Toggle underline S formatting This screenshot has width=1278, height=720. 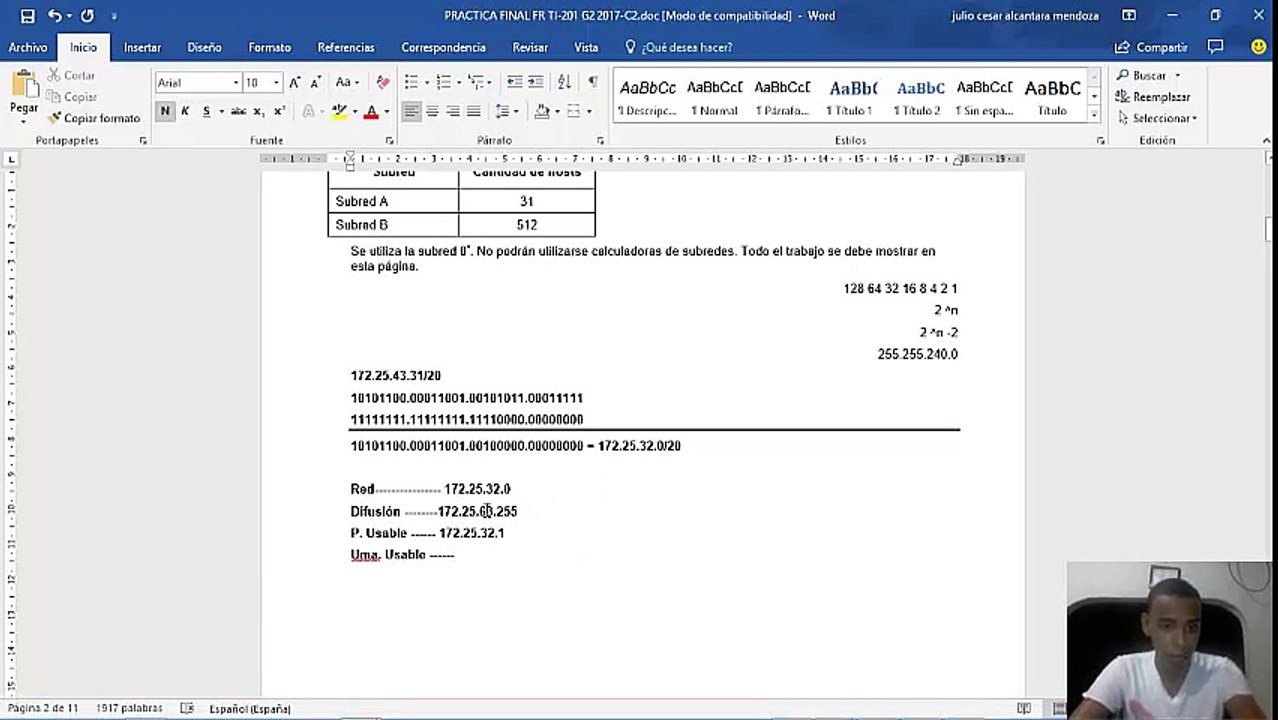[x=206, y=111]
